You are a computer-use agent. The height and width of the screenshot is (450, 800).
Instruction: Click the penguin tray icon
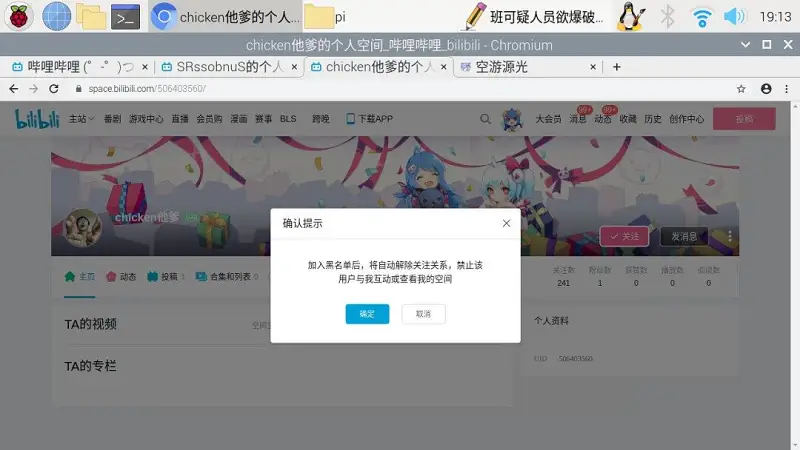point(631,16)
